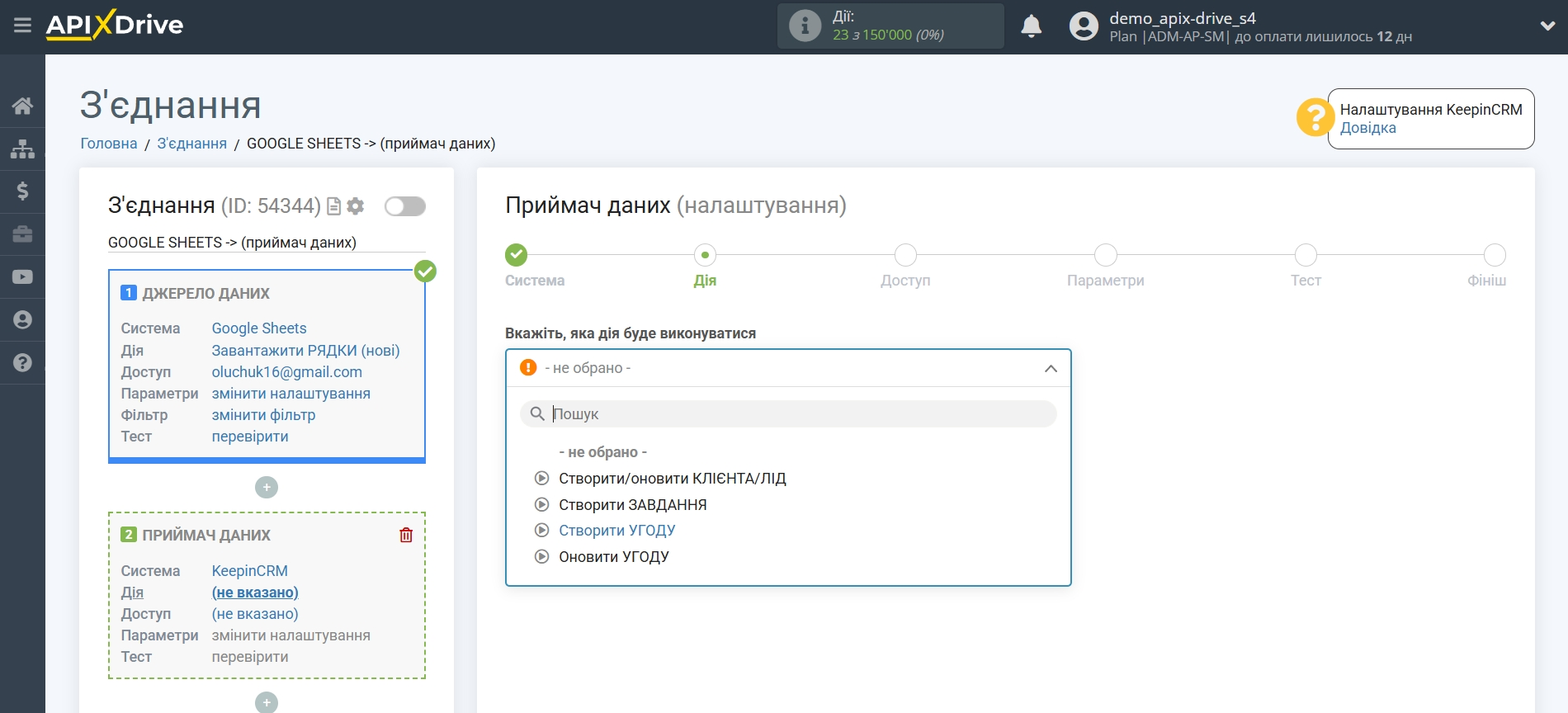Click the plus button between source and receiver

pos(267,488)
